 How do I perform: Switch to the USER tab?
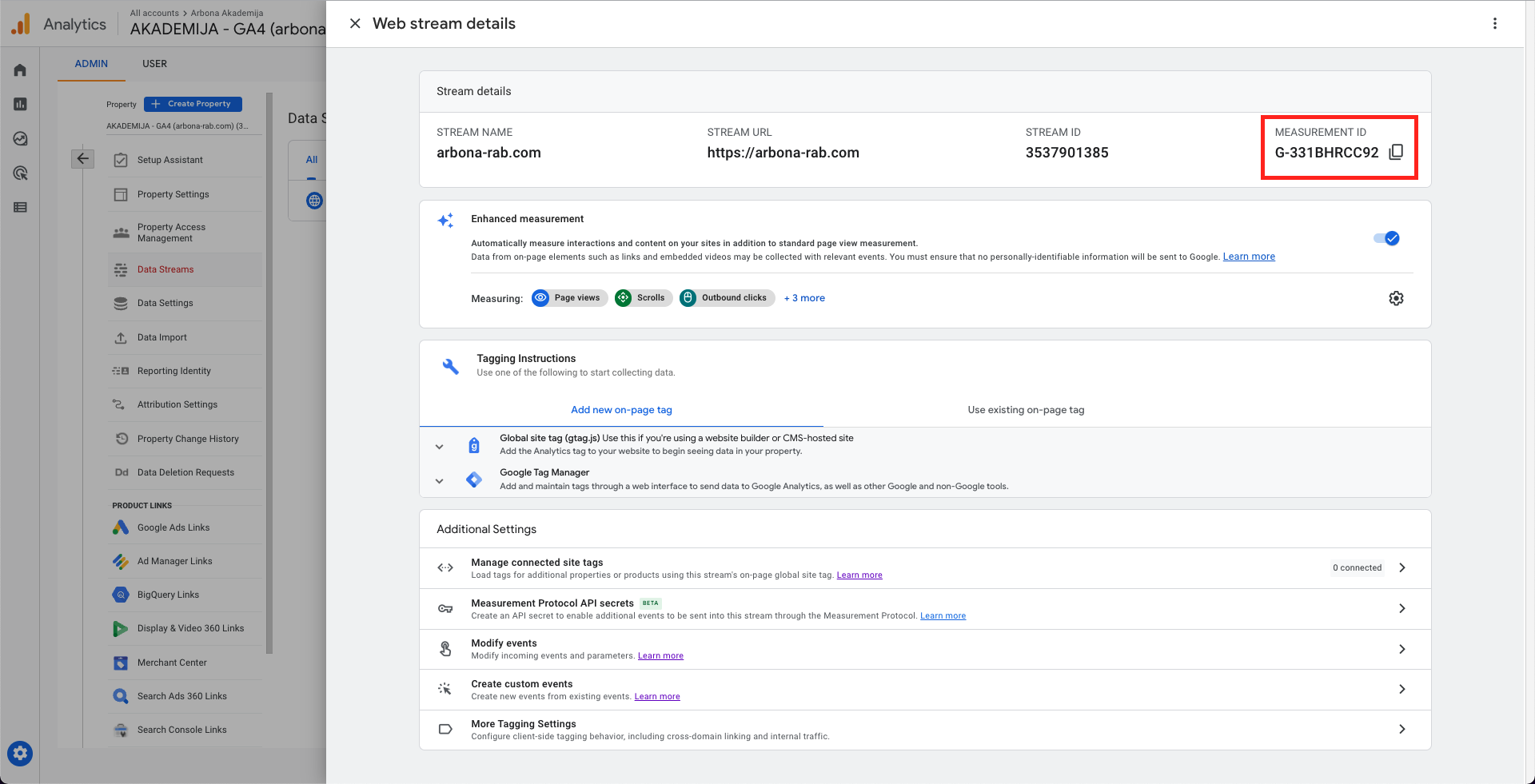154,64
